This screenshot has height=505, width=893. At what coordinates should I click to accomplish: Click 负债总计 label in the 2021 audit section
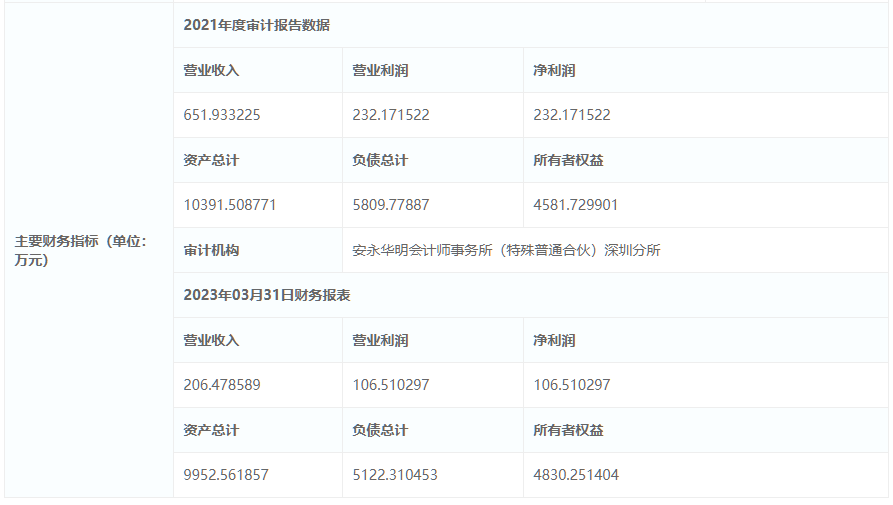coord(380,160)
